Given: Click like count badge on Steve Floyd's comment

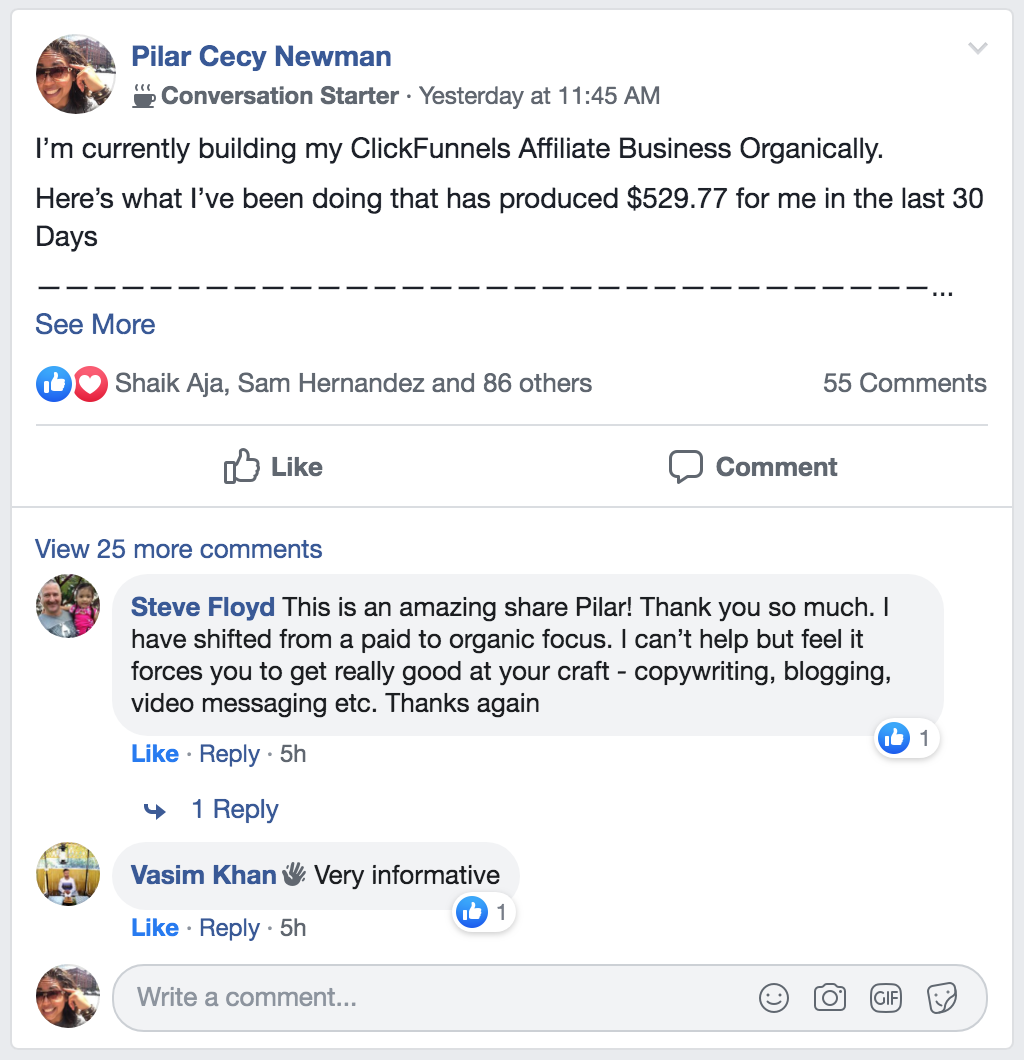Looking at the screenshot, I should [x=907, y=739].
